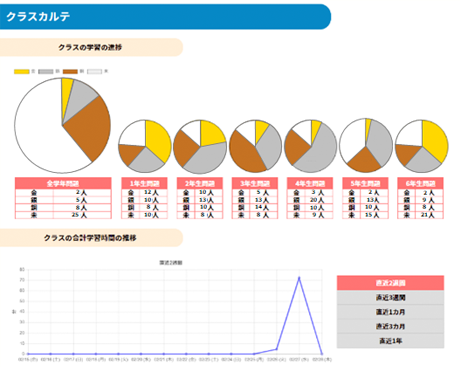Image resolution: width=460 pixels, height=368 pixels.
Task: Click the 13人 cell in 2年生問題 table
Action: (209, 200)
